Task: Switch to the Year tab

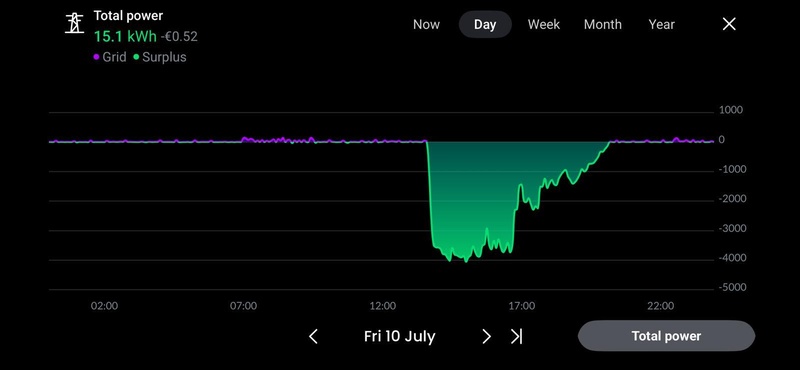Action: click(x=661, y=24)
